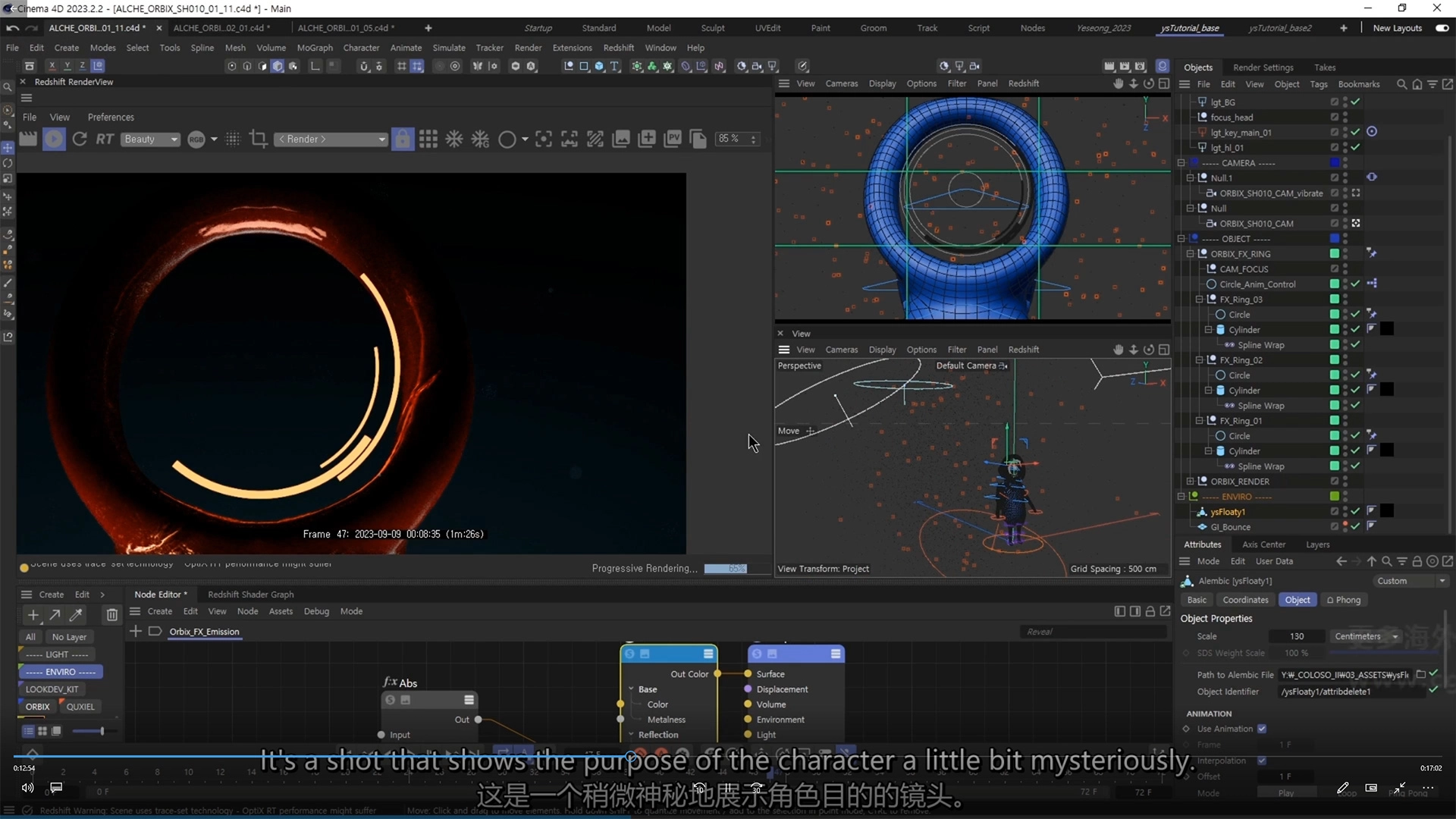Select the Coordinates attribute button
Viewport: 1456px width, 819px height.
click(x=1244, y=600)
